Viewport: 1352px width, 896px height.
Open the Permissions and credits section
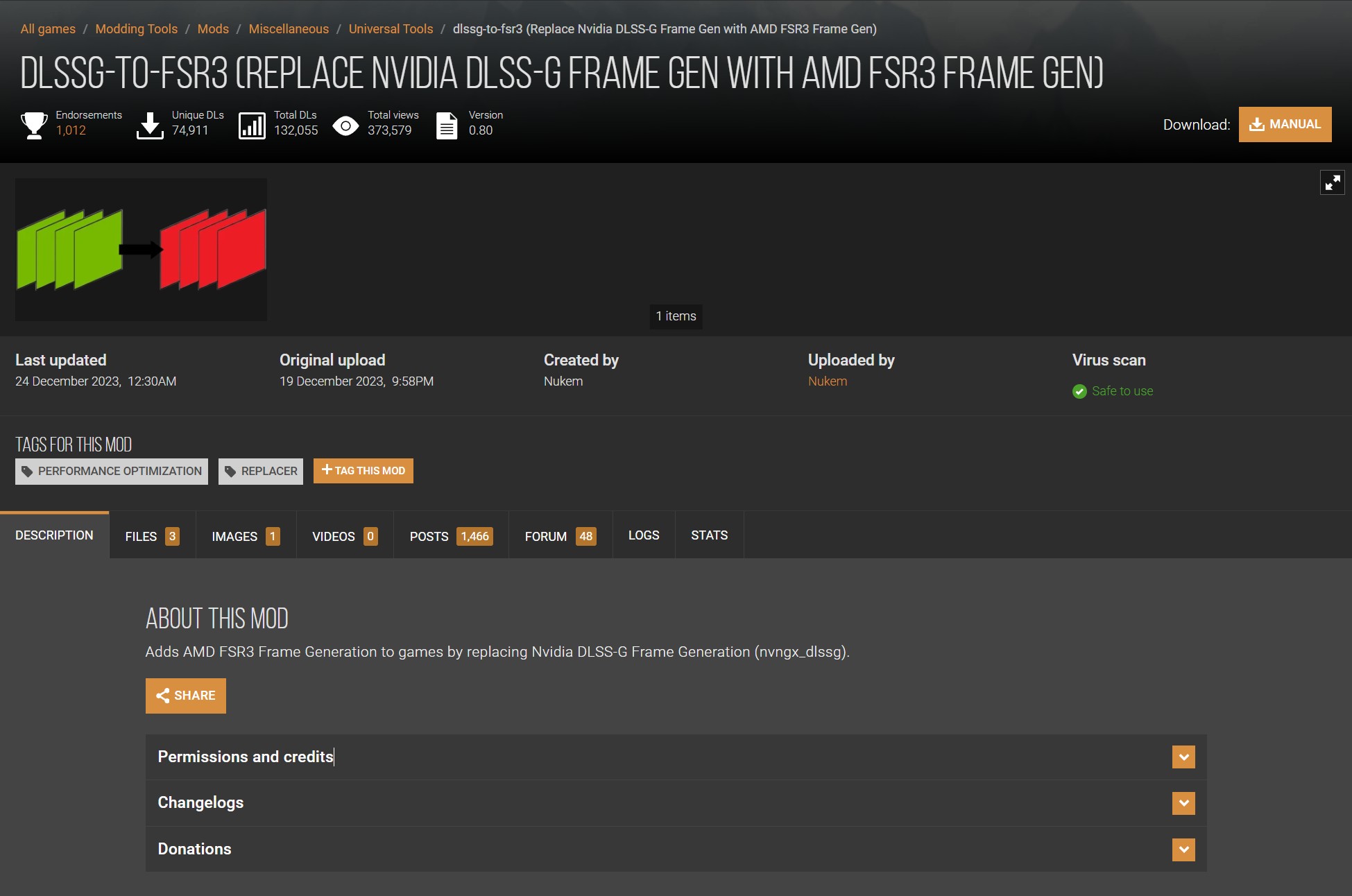click(x=676, y=757)
